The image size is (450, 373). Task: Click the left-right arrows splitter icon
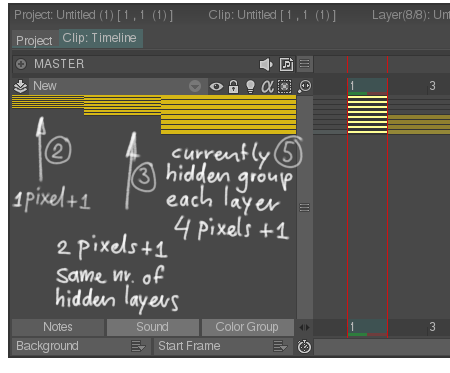click(x=304, y=328)
